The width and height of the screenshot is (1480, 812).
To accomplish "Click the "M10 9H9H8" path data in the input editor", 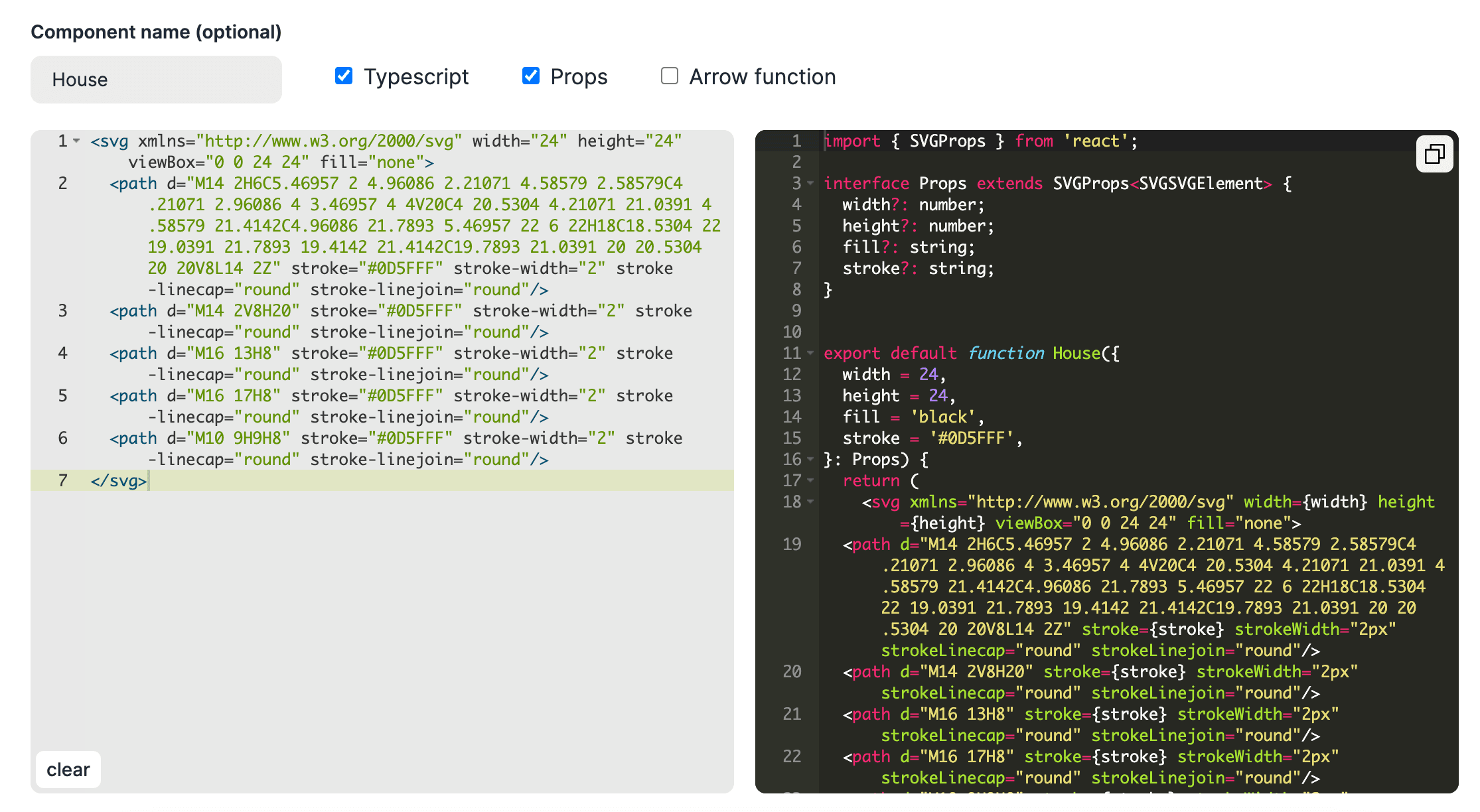I will 238,438.
